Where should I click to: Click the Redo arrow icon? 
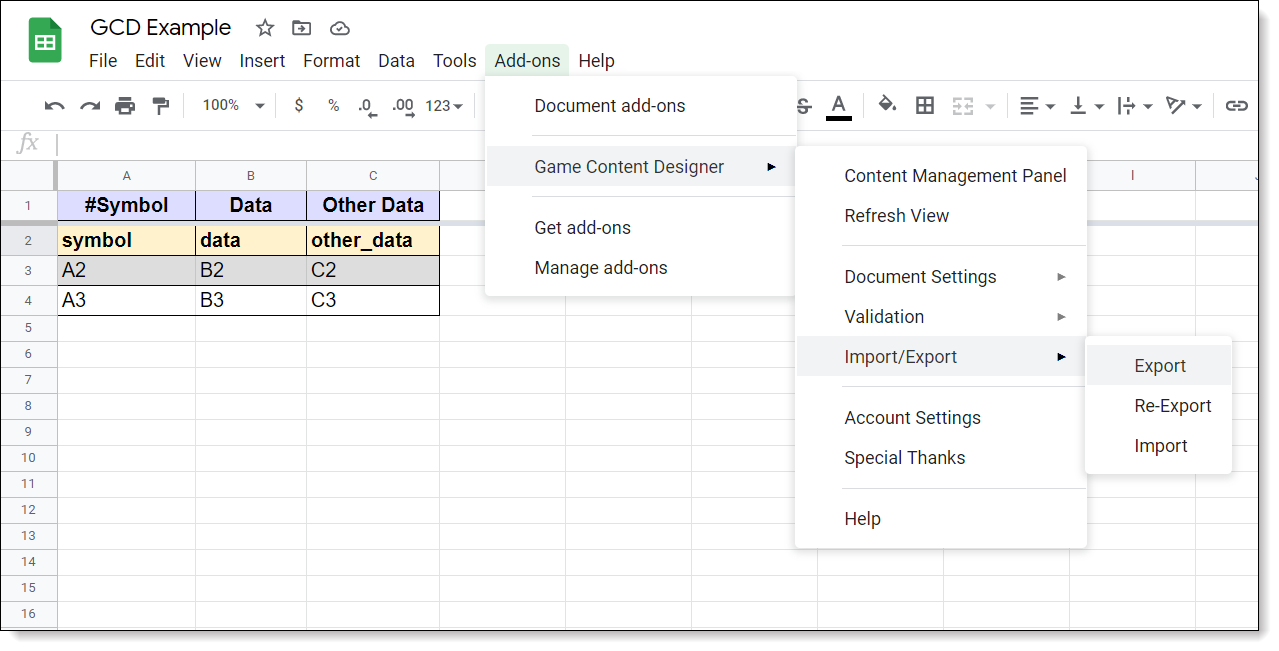click(x=90, y=106)
